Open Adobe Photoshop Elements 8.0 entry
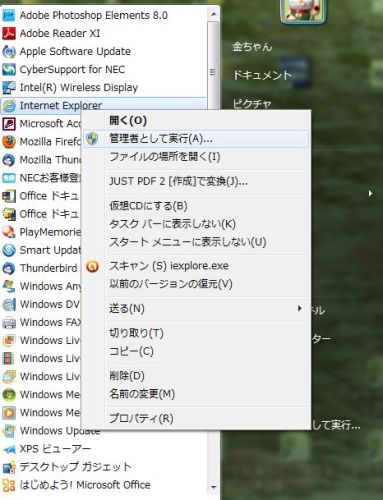The height and width of the screenshot is (500, 383). point(104,15)
